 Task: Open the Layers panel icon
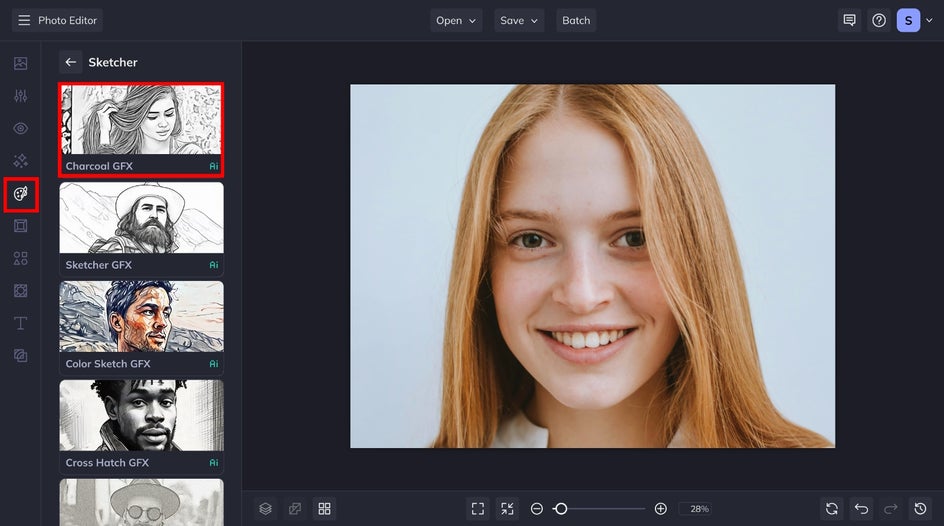pyautogui.click(x=265, y=509)
